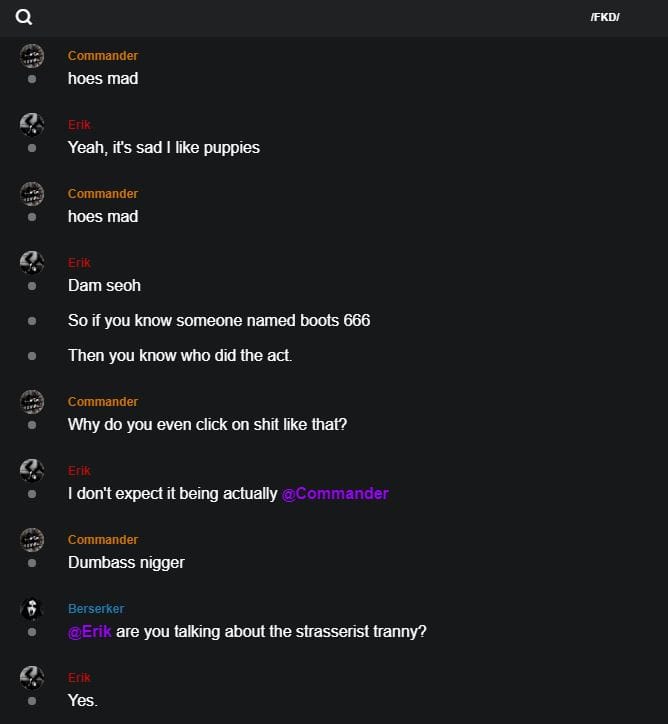
Task: Click Berserker's avatar icon
Action: pos(32,608)
